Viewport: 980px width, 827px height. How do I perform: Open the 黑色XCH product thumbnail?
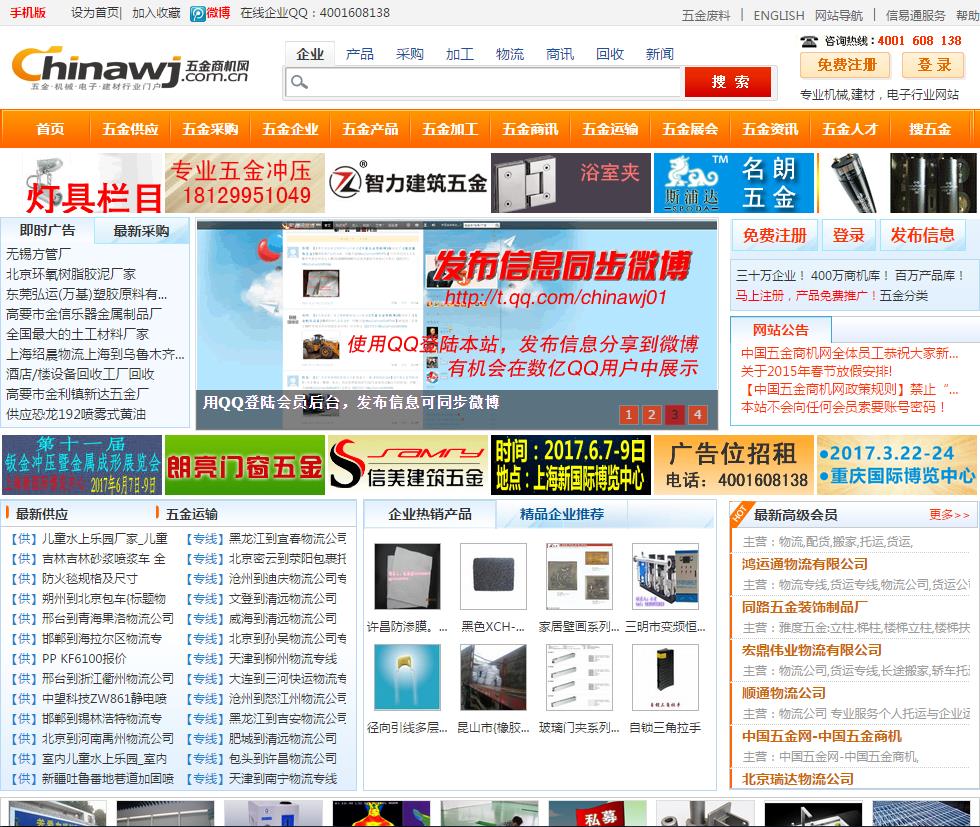(x=493, y=576)
